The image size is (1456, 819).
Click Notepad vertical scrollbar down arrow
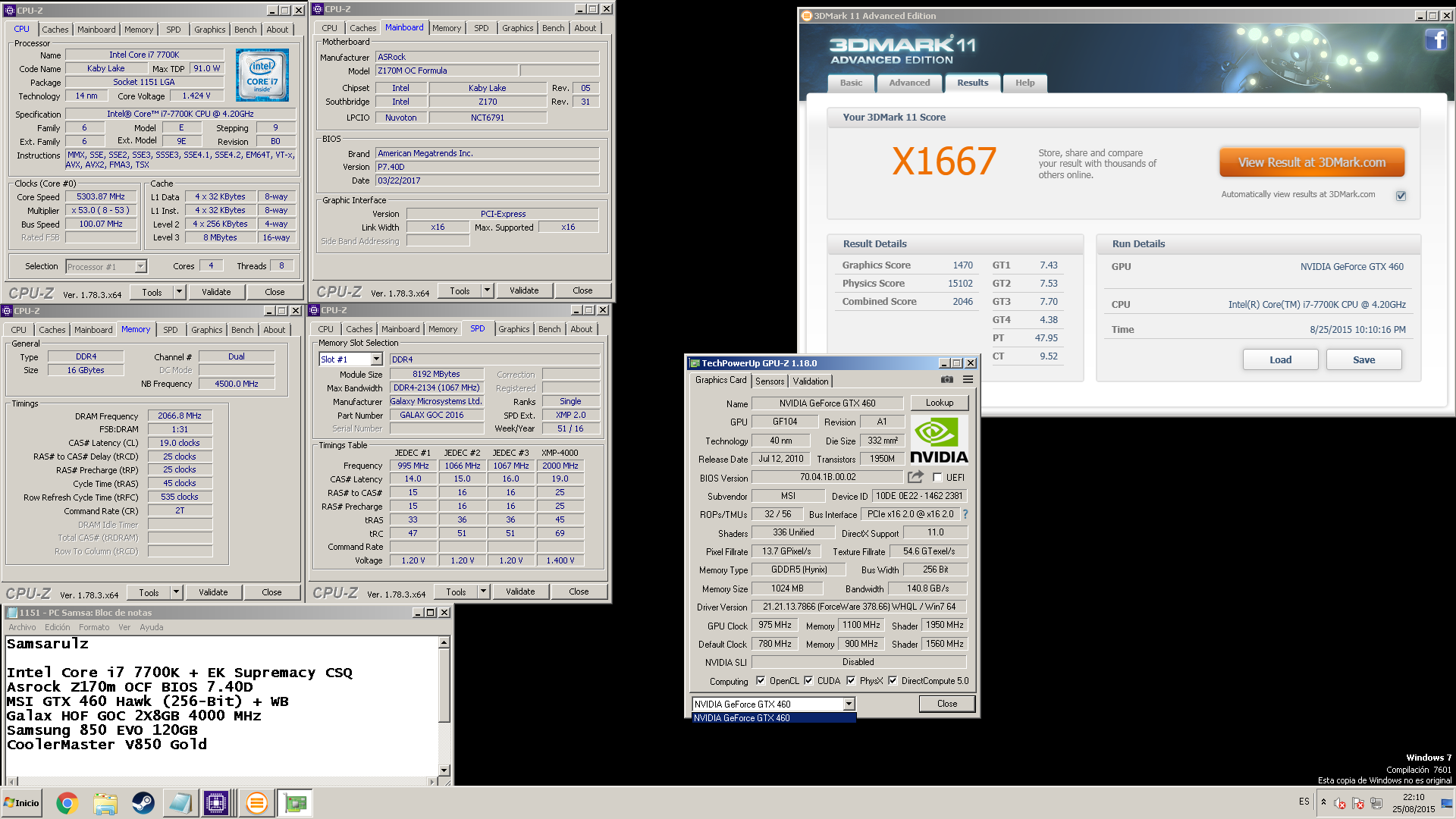444,770
